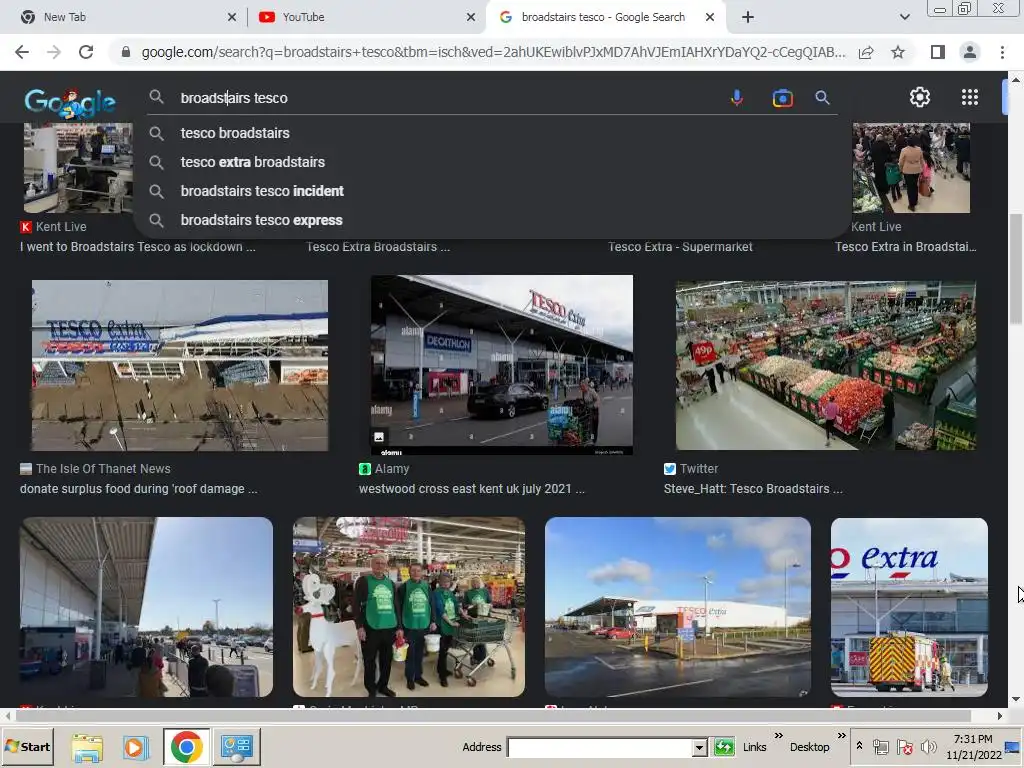Click the Google doodle logo
This screenshot has height=768, width=1024.
[70, 103]
